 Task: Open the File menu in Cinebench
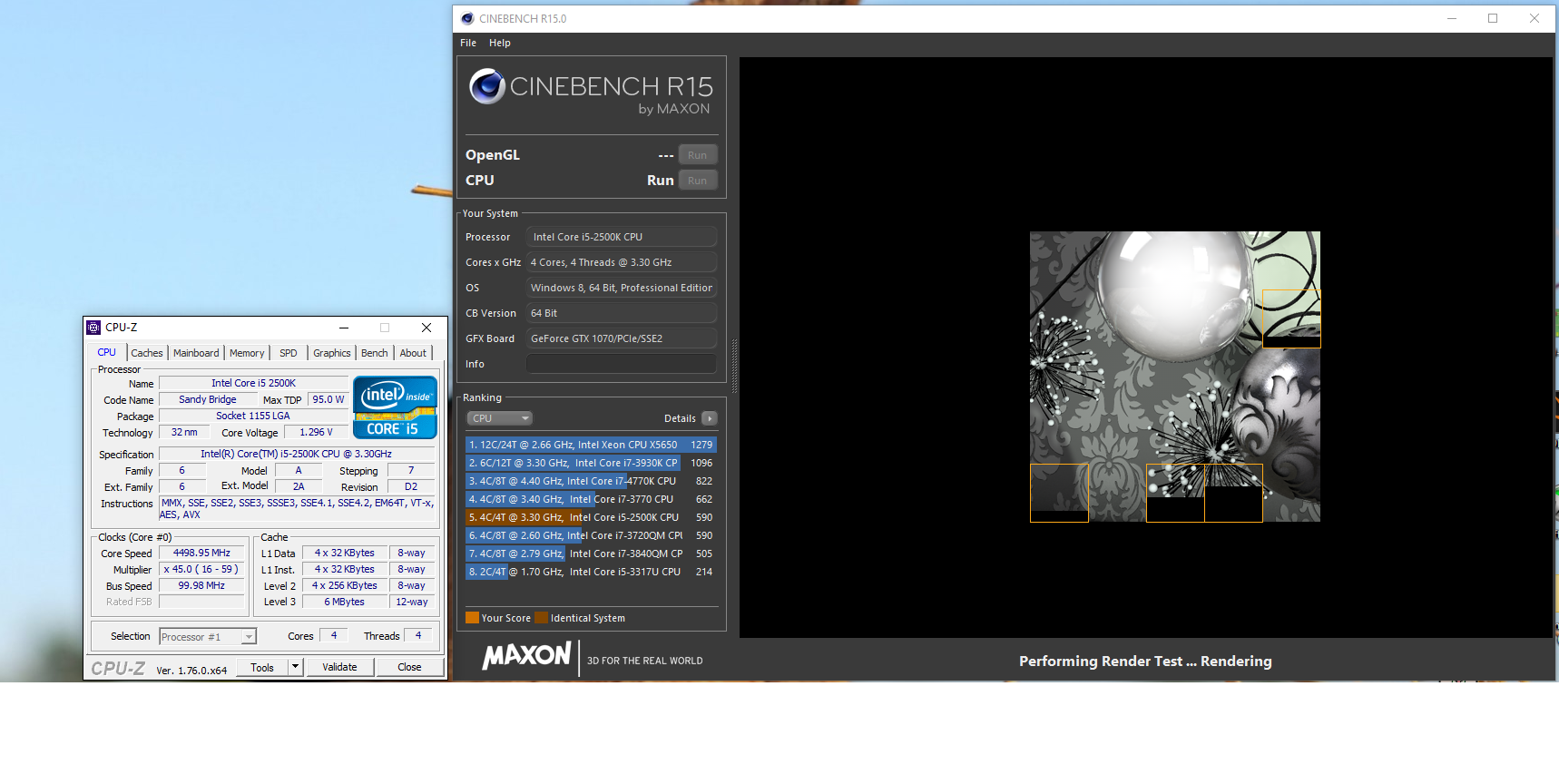pos(468,43)
